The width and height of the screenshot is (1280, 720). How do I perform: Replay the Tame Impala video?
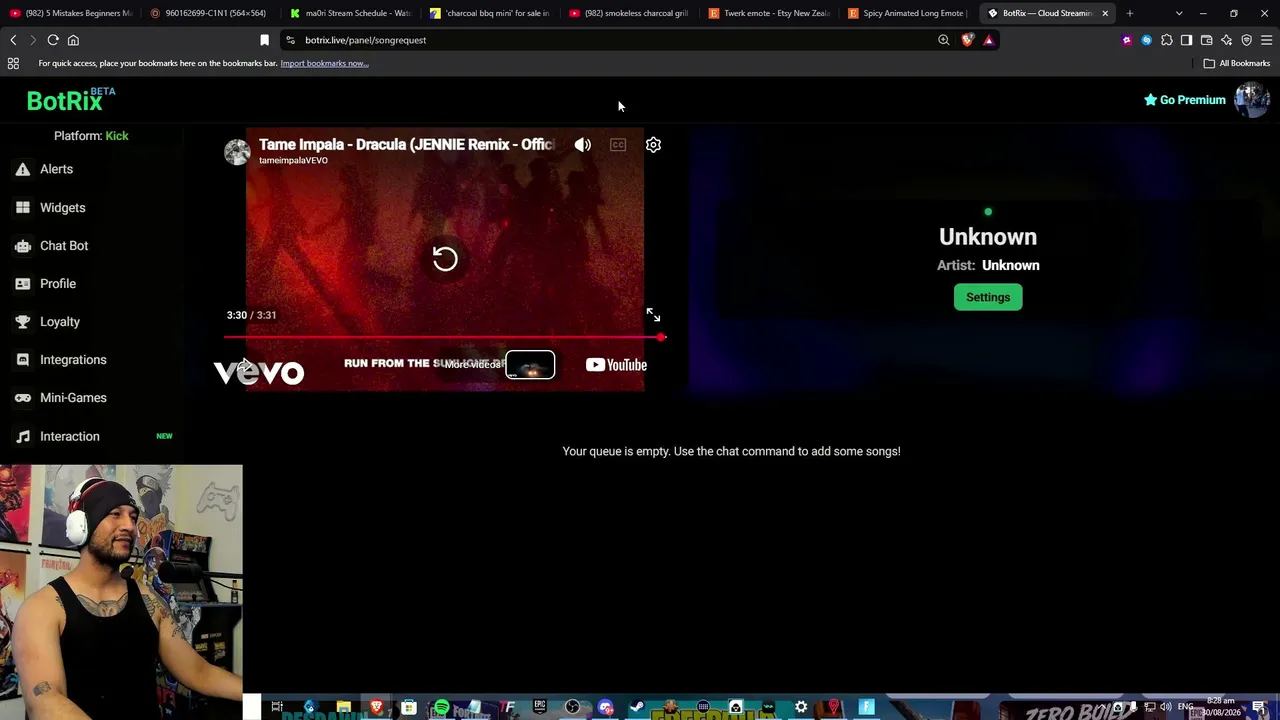445,259
